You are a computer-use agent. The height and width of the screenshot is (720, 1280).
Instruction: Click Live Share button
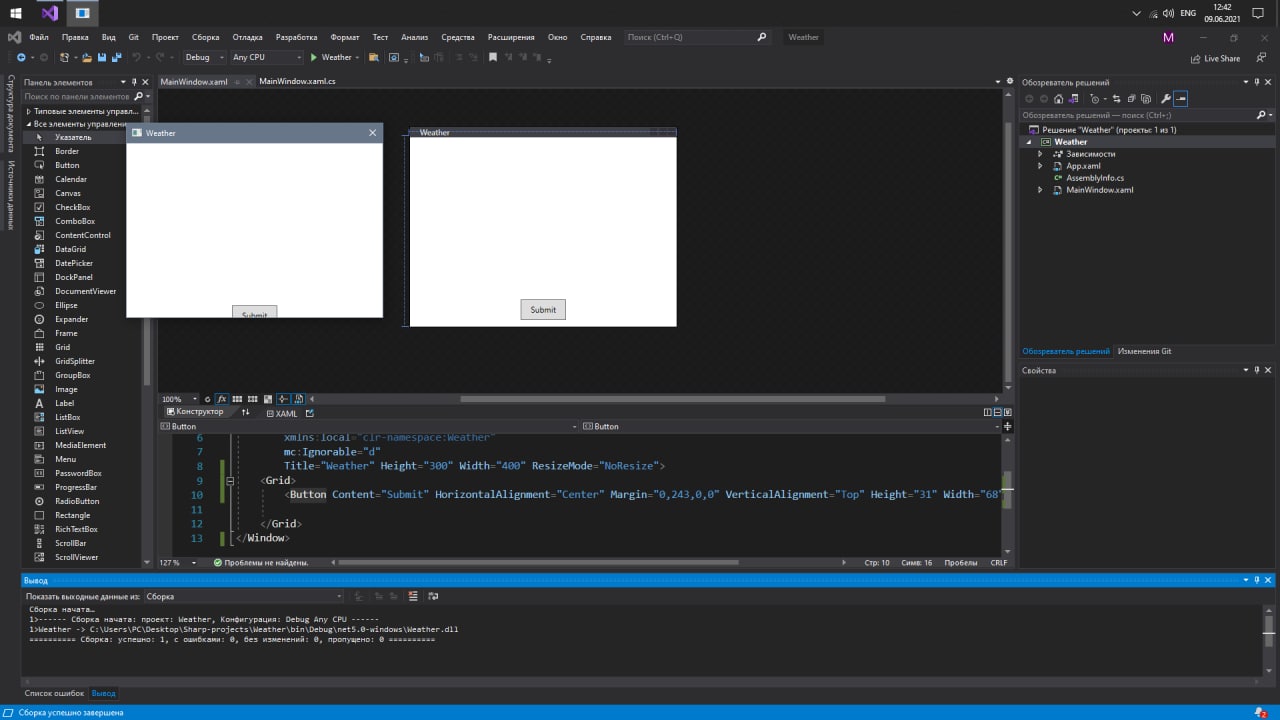[x=1215, y=58]
